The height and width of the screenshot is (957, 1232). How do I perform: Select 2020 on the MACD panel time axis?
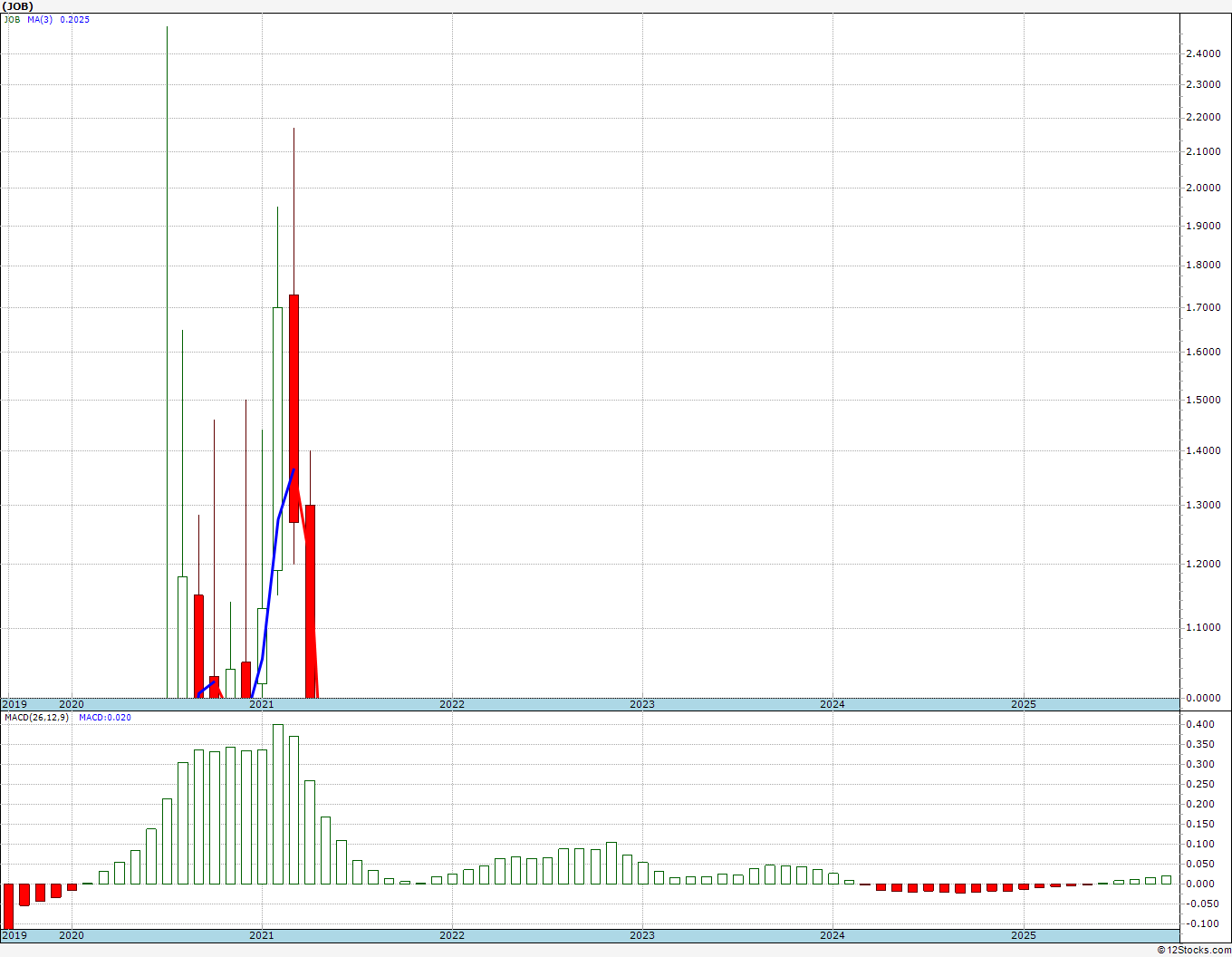click(72, 935)
